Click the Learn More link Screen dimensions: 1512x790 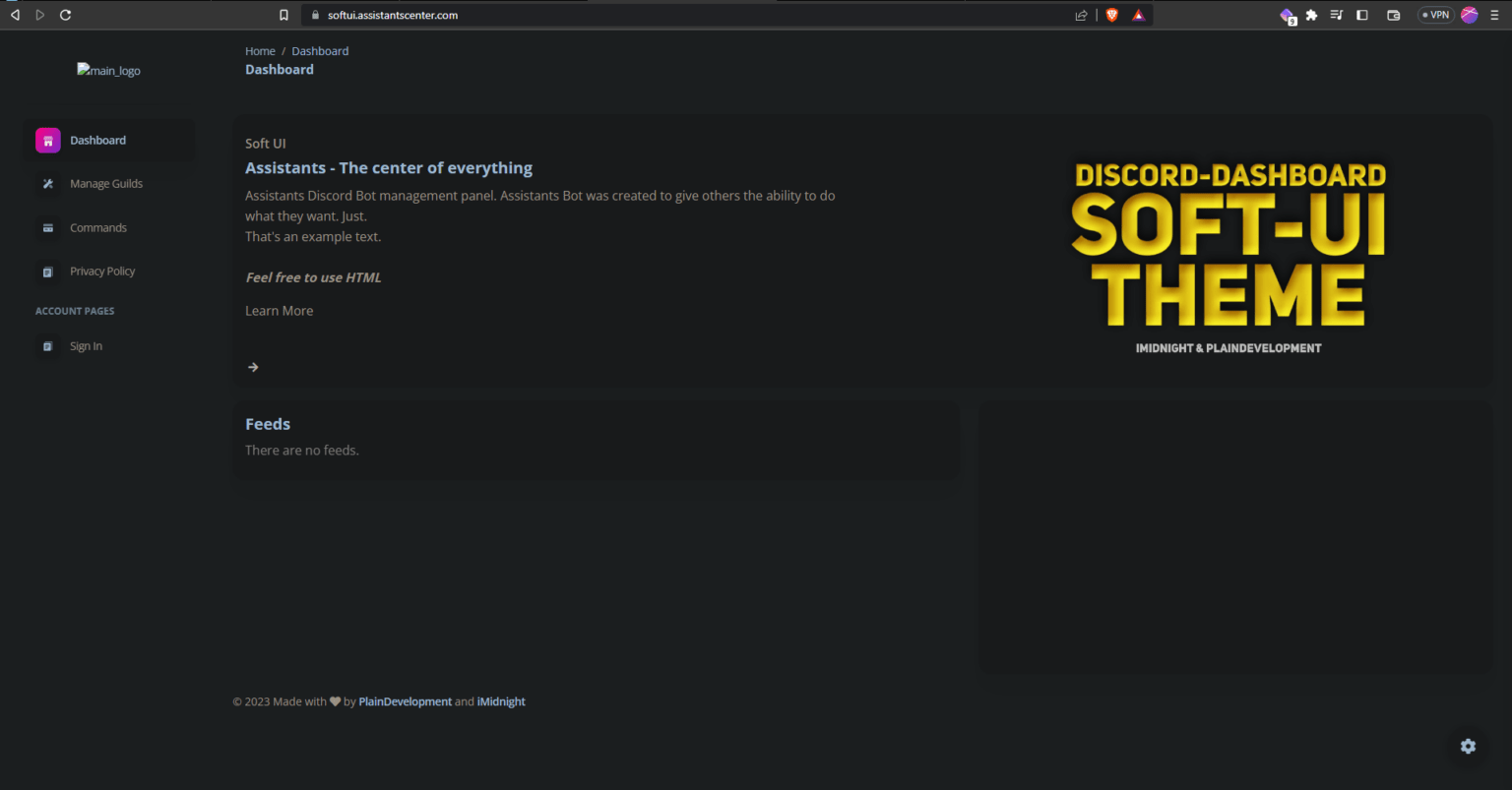point(279,310)
